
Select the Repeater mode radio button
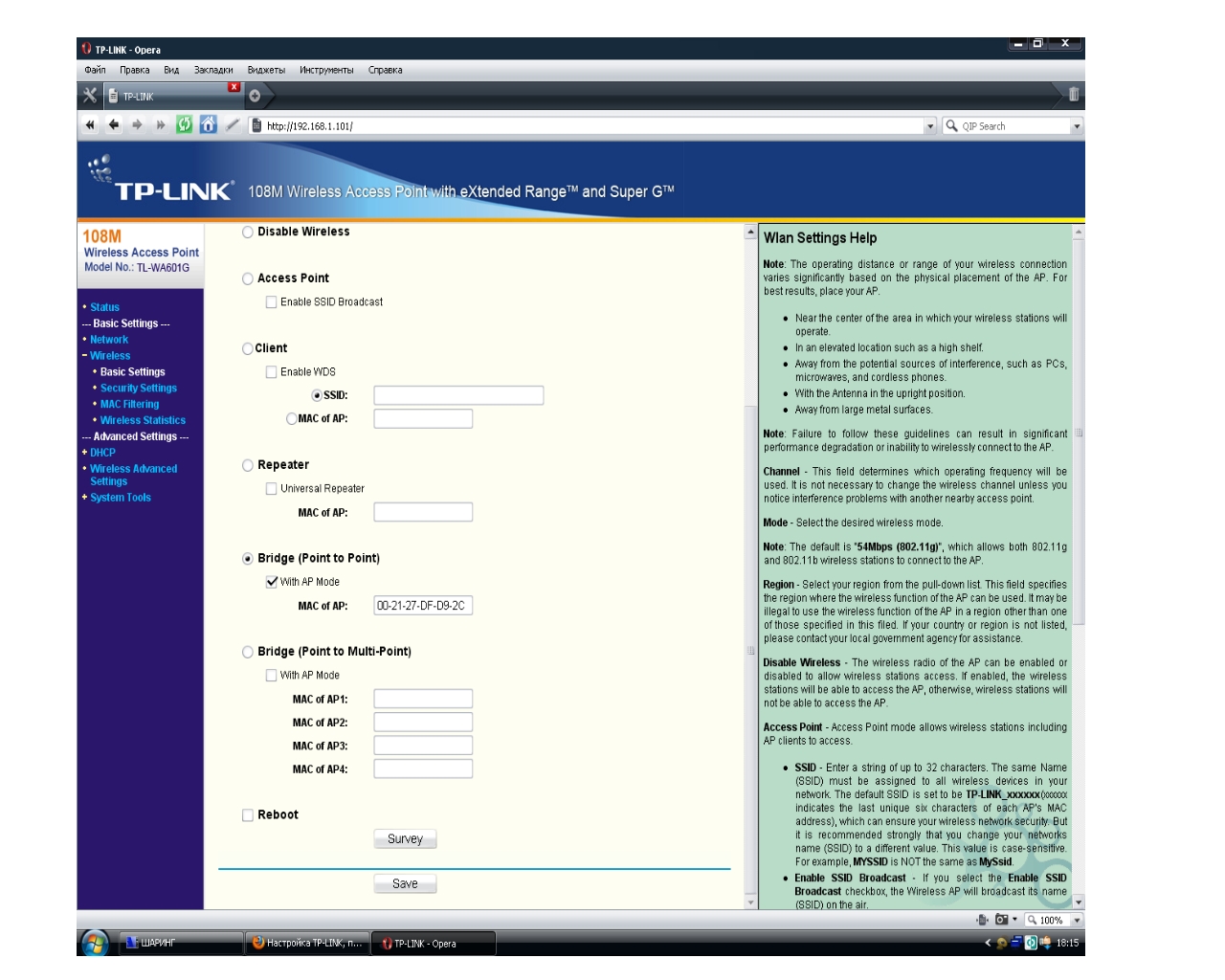click(x=248, y=466)
